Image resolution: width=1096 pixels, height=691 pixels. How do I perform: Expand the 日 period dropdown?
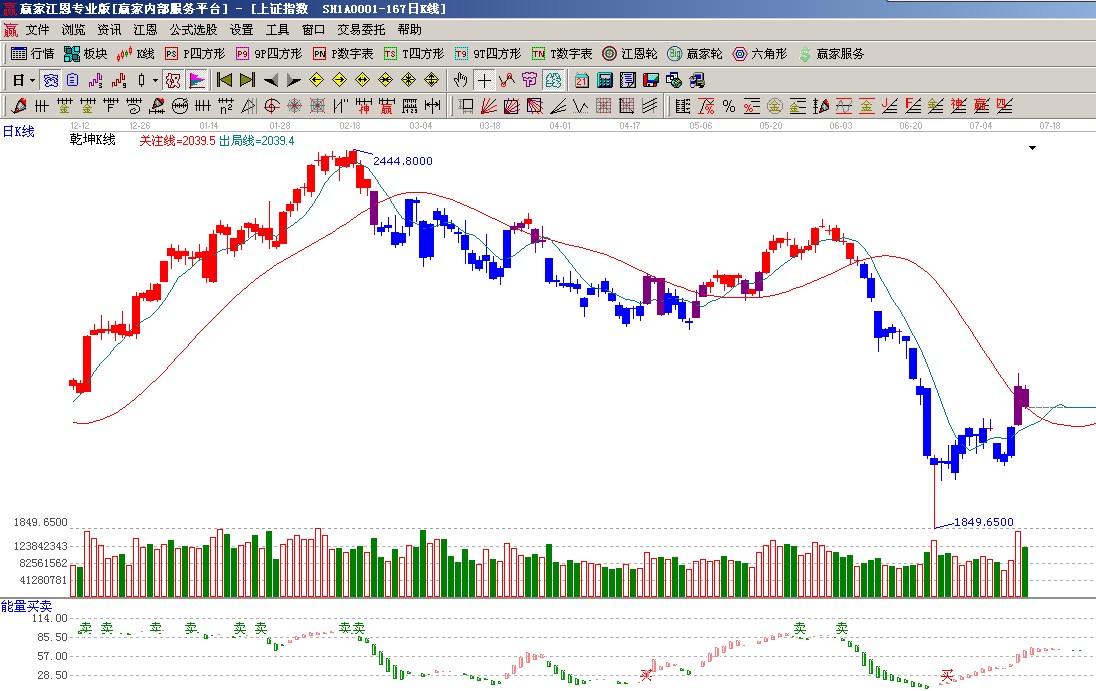(x=32, y=80)
